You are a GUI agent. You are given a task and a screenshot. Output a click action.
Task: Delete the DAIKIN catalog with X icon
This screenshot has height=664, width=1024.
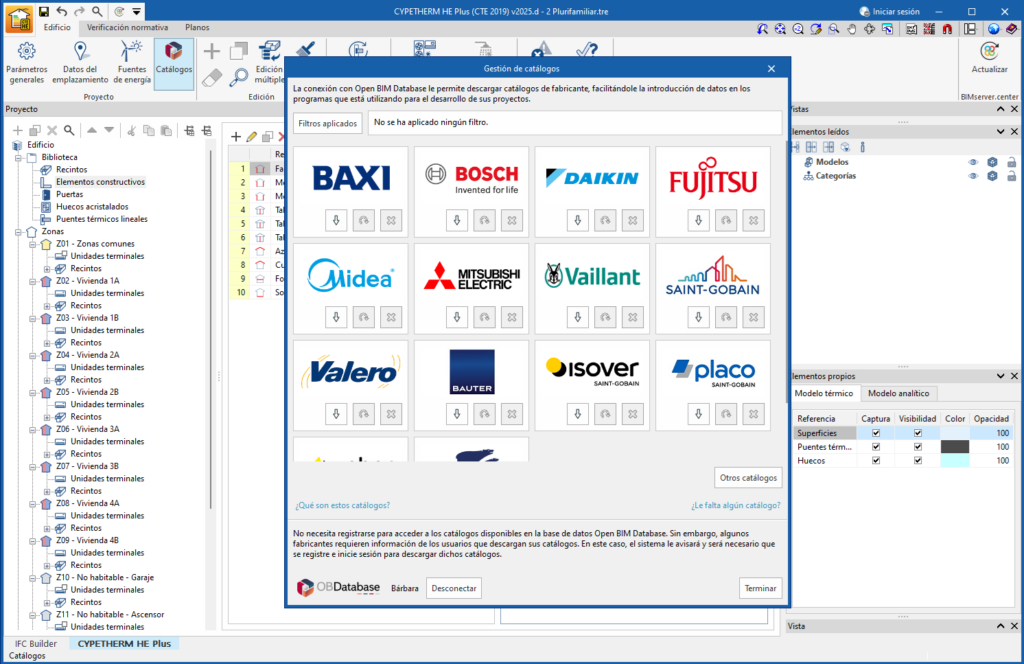click(x=633, y=220)
